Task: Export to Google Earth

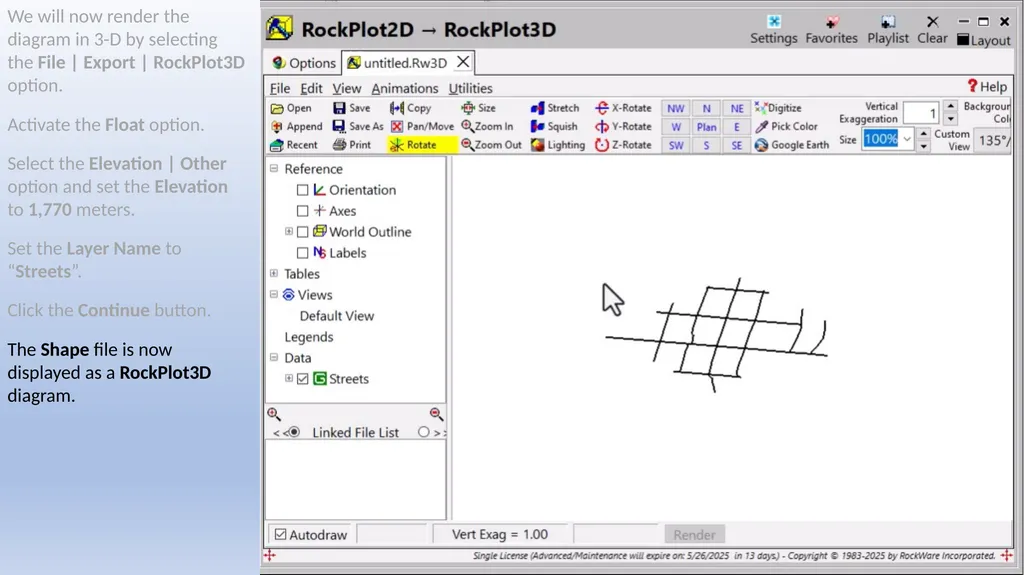Action: (792, 145)
